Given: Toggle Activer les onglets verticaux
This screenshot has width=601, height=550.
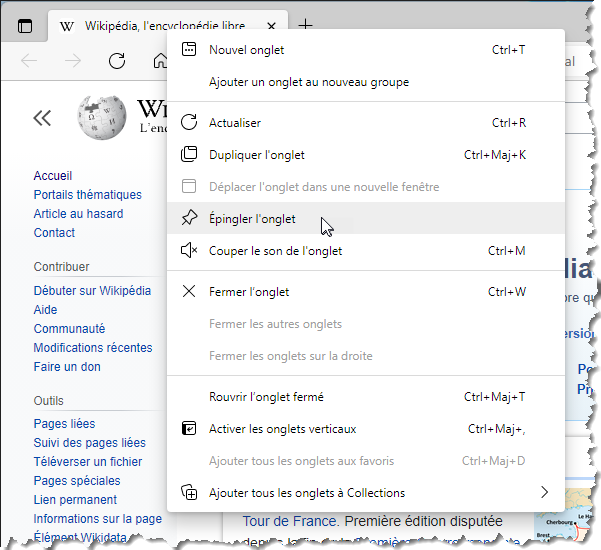Looking at the screenshot, I should [282, 429].
